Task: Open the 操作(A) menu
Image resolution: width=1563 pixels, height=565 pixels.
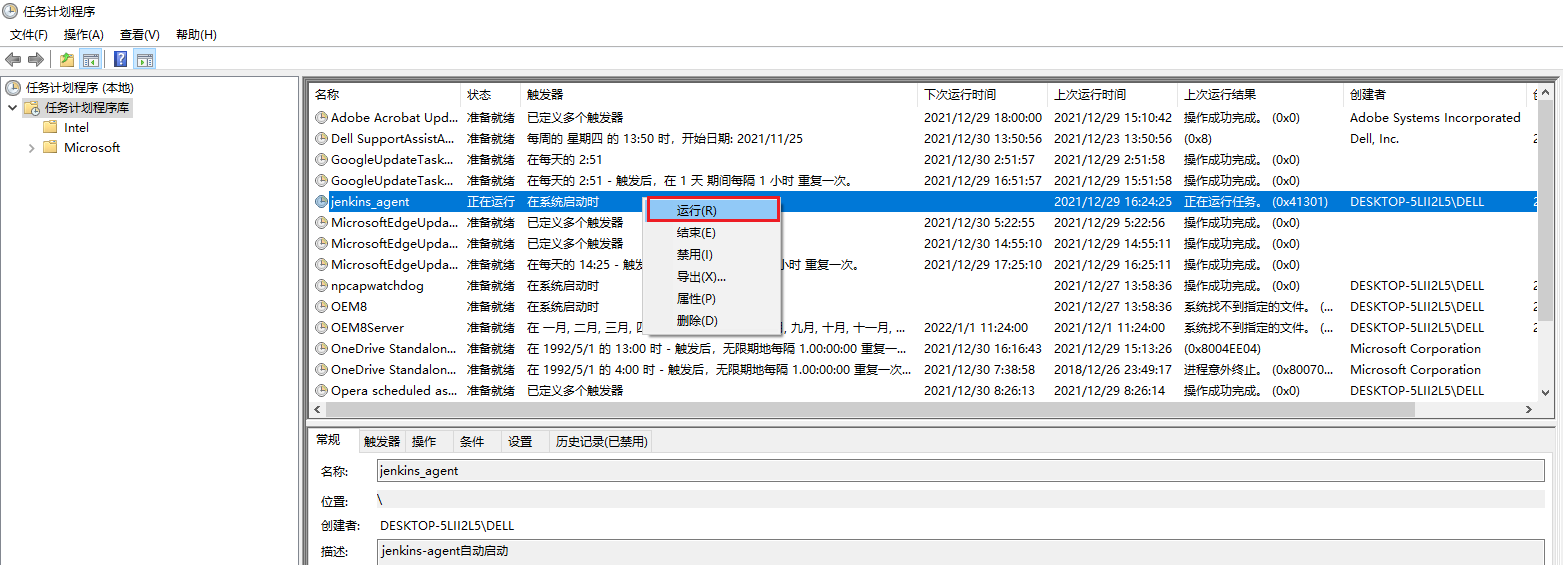Action: click(84, 35)
